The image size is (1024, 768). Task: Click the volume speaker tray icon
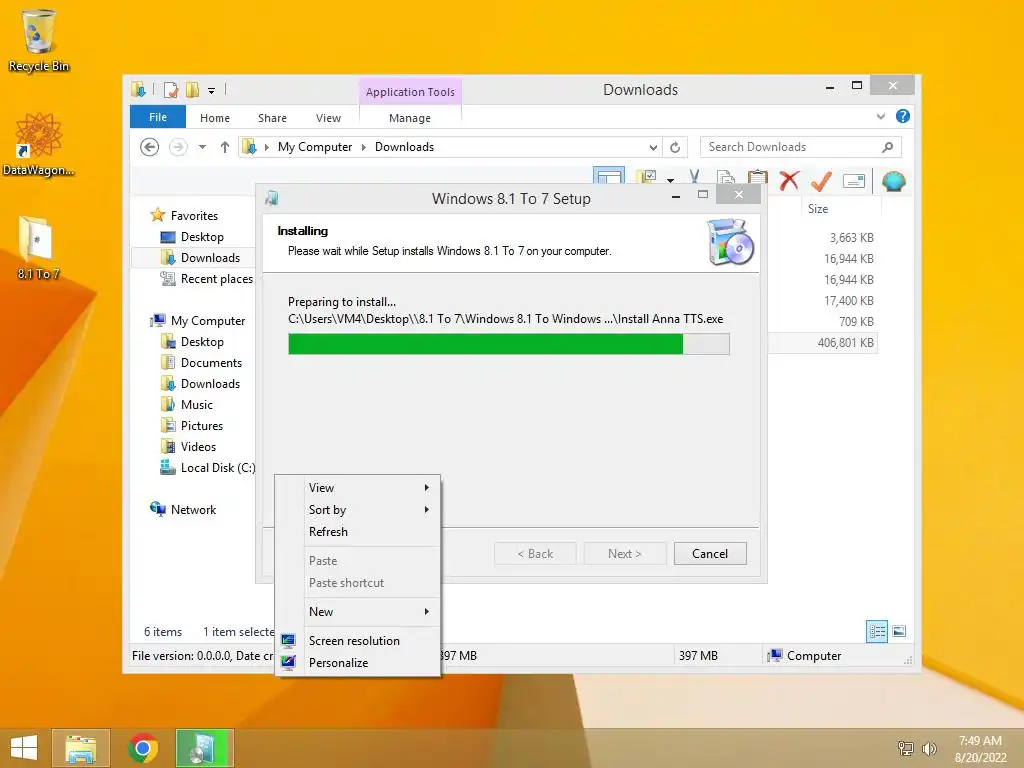click(929, 748)
